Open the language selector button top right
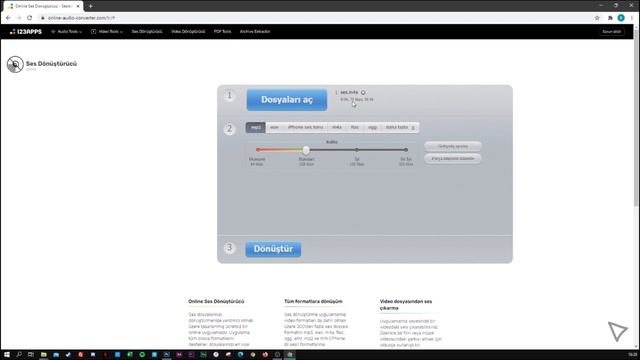640x360 pixels. click(x=612, y=31)
